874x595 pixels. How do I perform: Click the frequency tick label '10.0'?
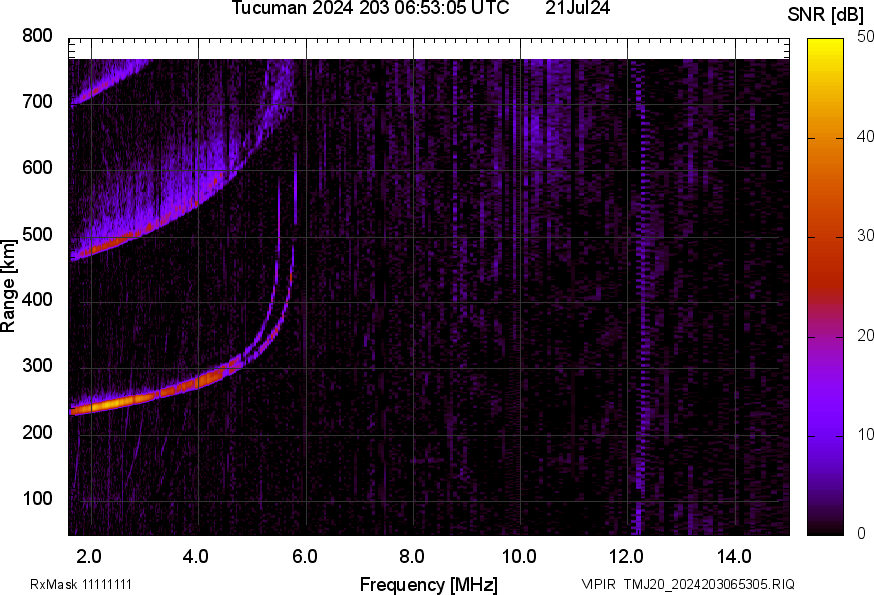click(519, 556)
